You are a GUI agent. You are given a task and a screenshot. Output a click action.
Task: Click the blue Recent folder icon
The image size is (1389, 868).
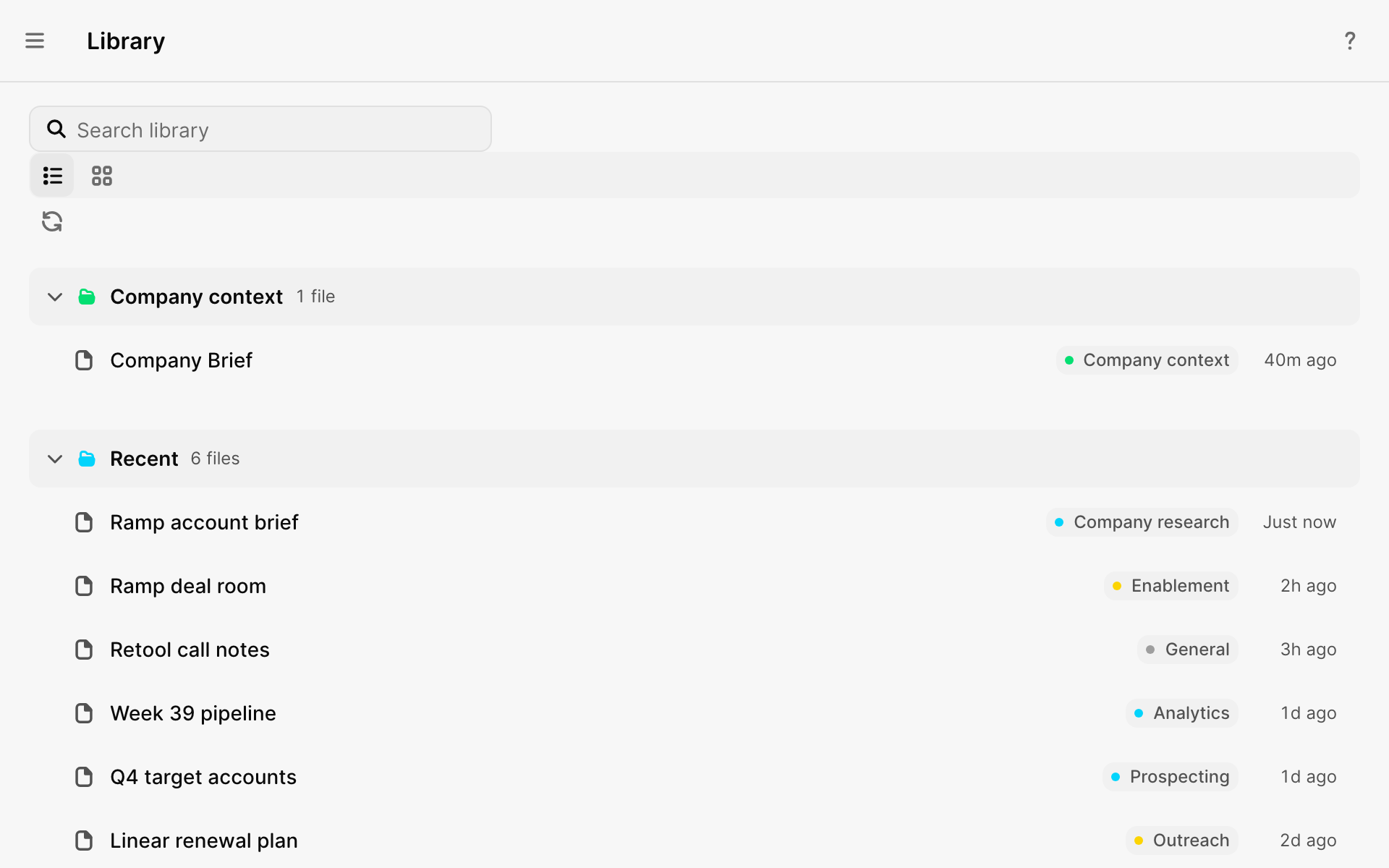87,459
